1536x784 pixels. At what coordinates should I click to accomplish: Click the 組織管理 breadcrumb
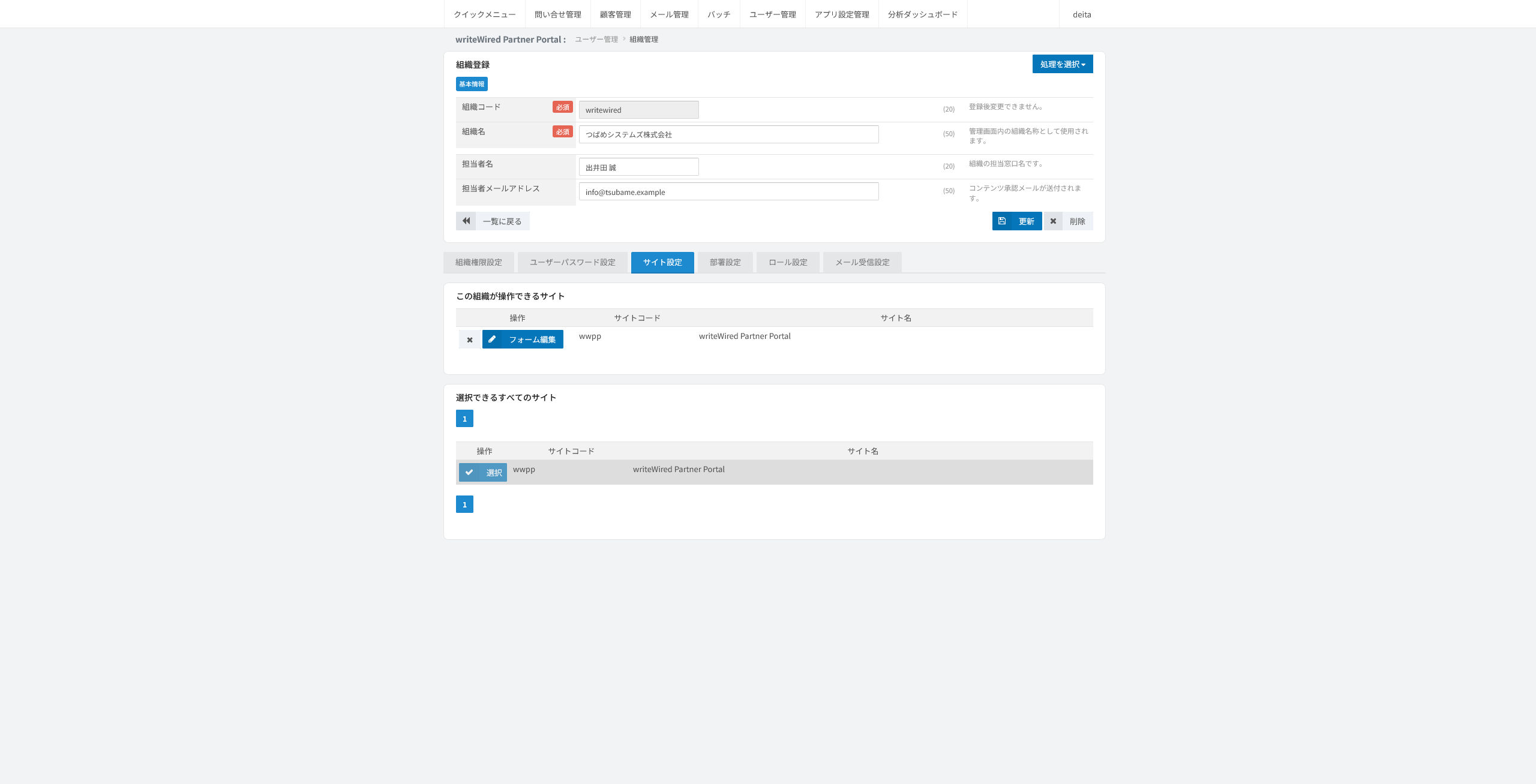tap(644, 39)
